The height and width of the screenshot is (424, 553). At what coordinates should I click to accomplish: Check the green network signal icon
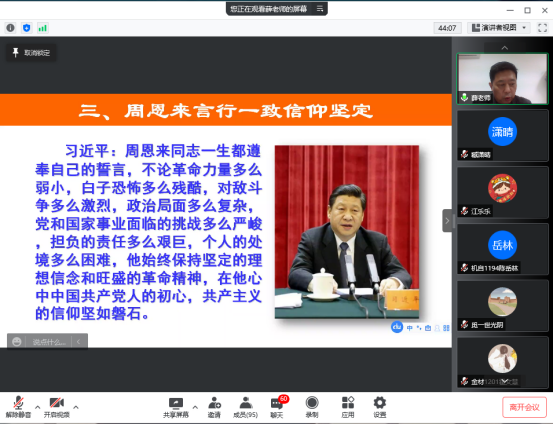[43, 28]
